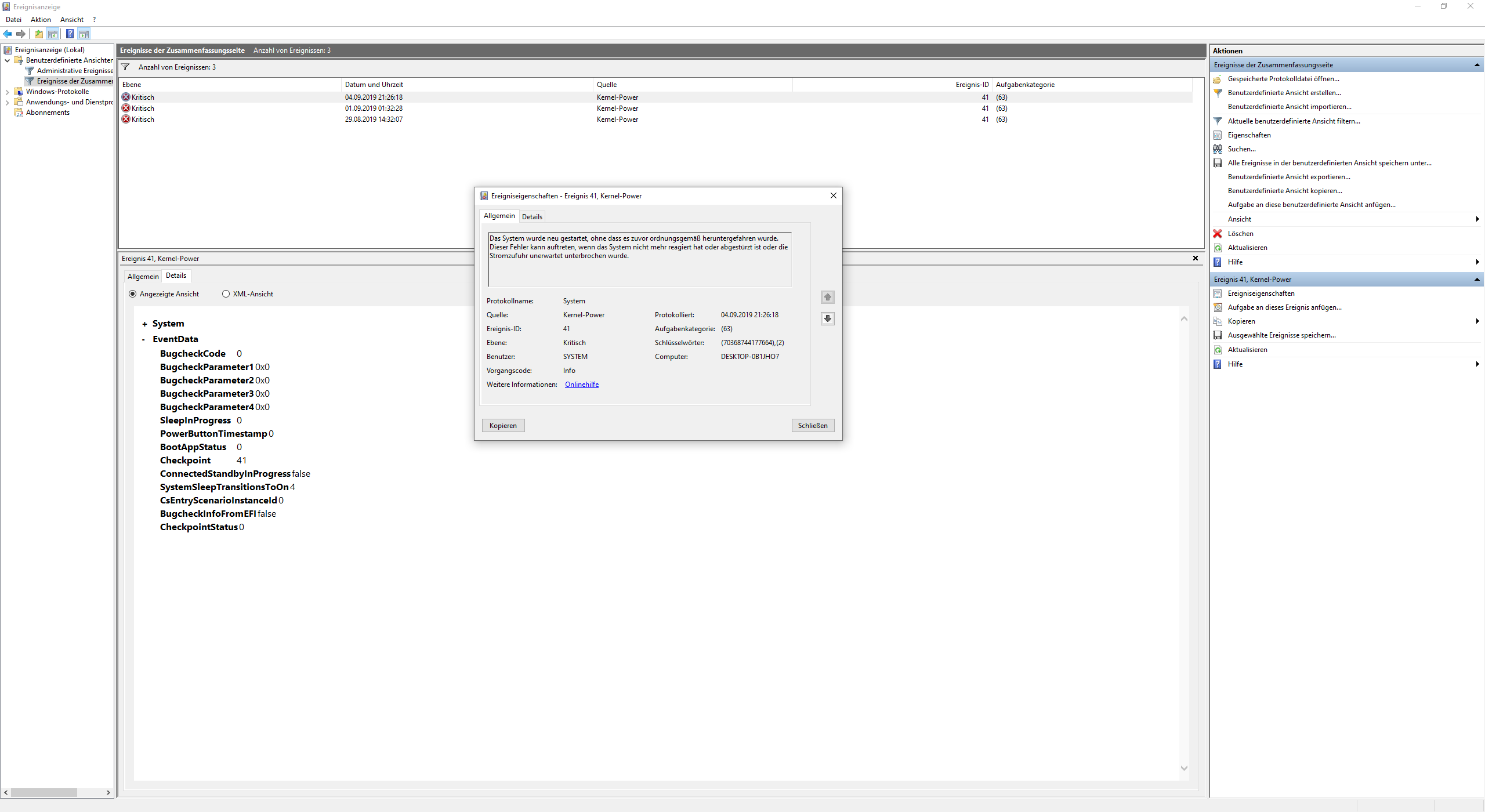This screenshot has width=1485, height=812.
Task: Click the blue back arrow in toolbar
Action: point(8,34)
